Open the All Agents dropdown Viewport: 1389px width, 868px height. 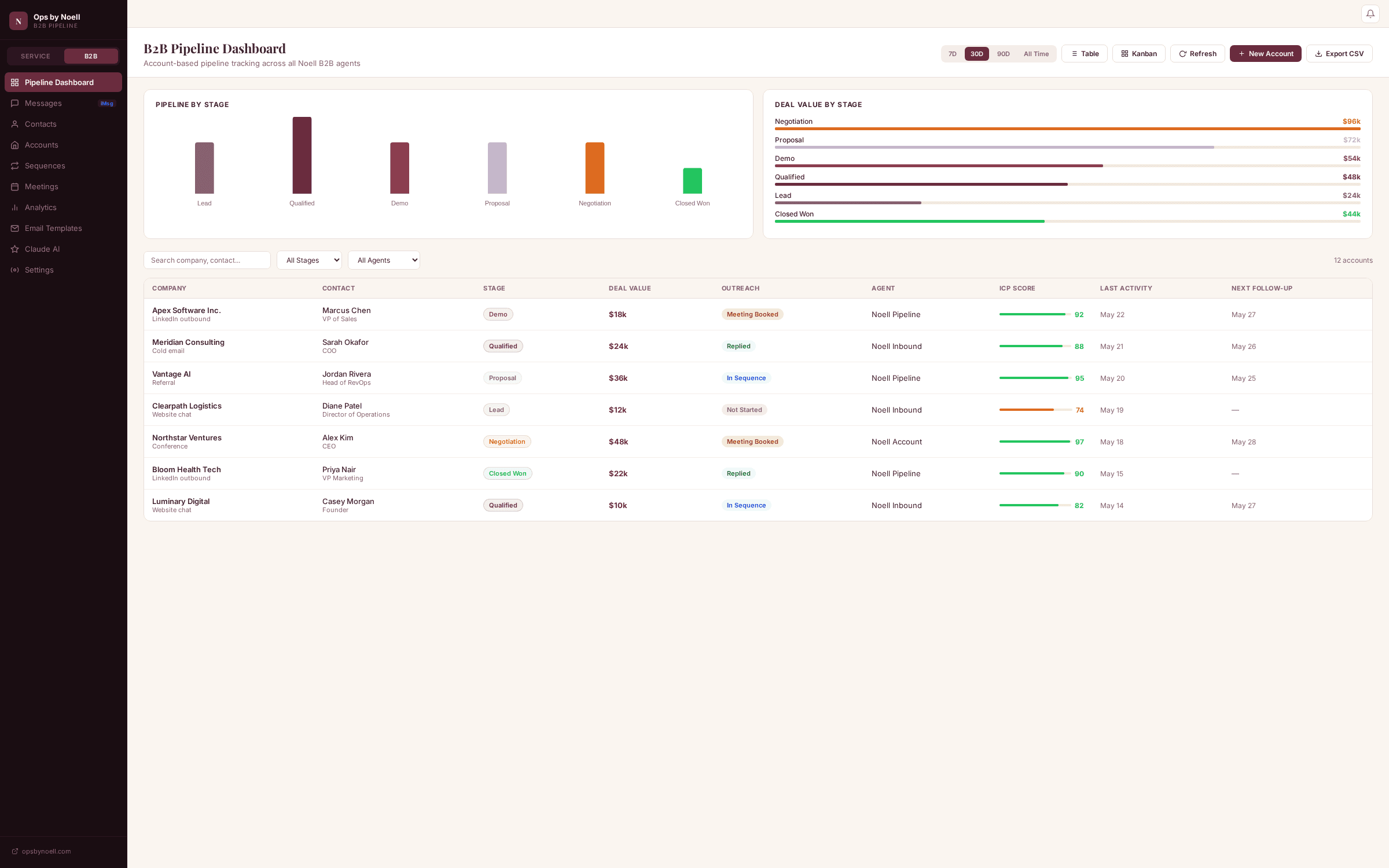click(x=384, y=260)
